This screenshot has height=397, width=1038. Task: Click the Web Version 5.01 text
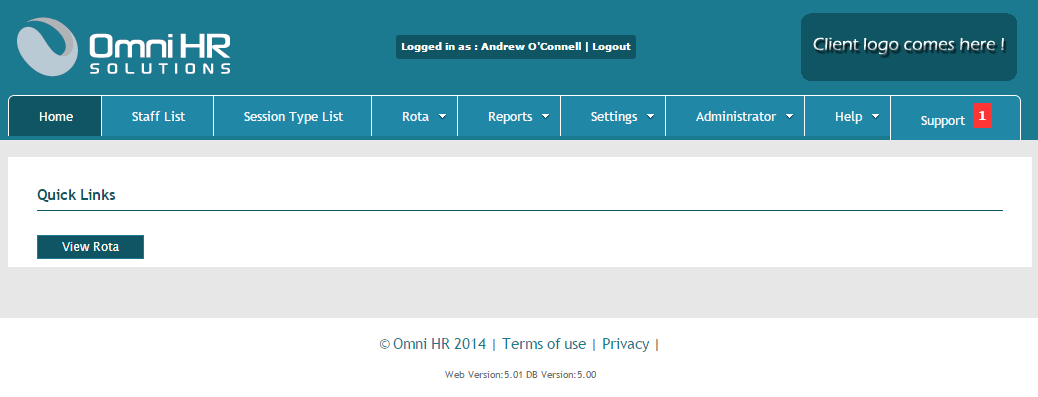pos(485,375)
